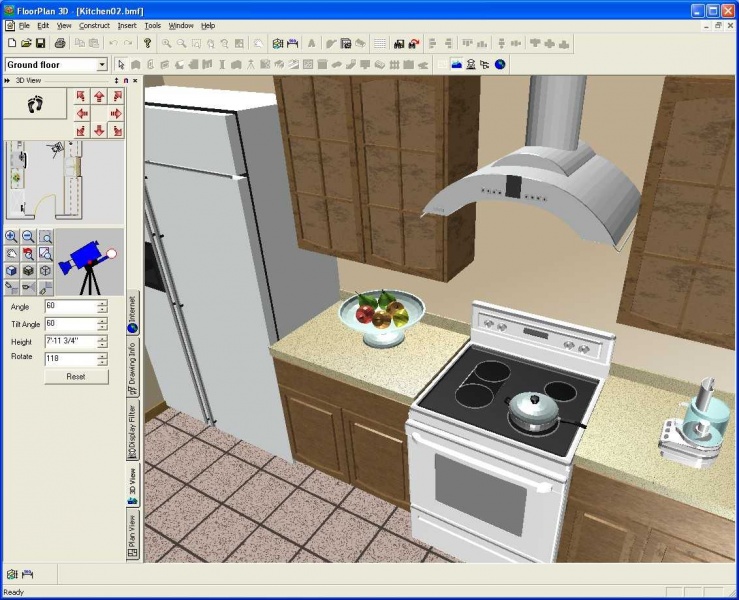Click the floor plan mini-map thumbnail

coord(64,181)
